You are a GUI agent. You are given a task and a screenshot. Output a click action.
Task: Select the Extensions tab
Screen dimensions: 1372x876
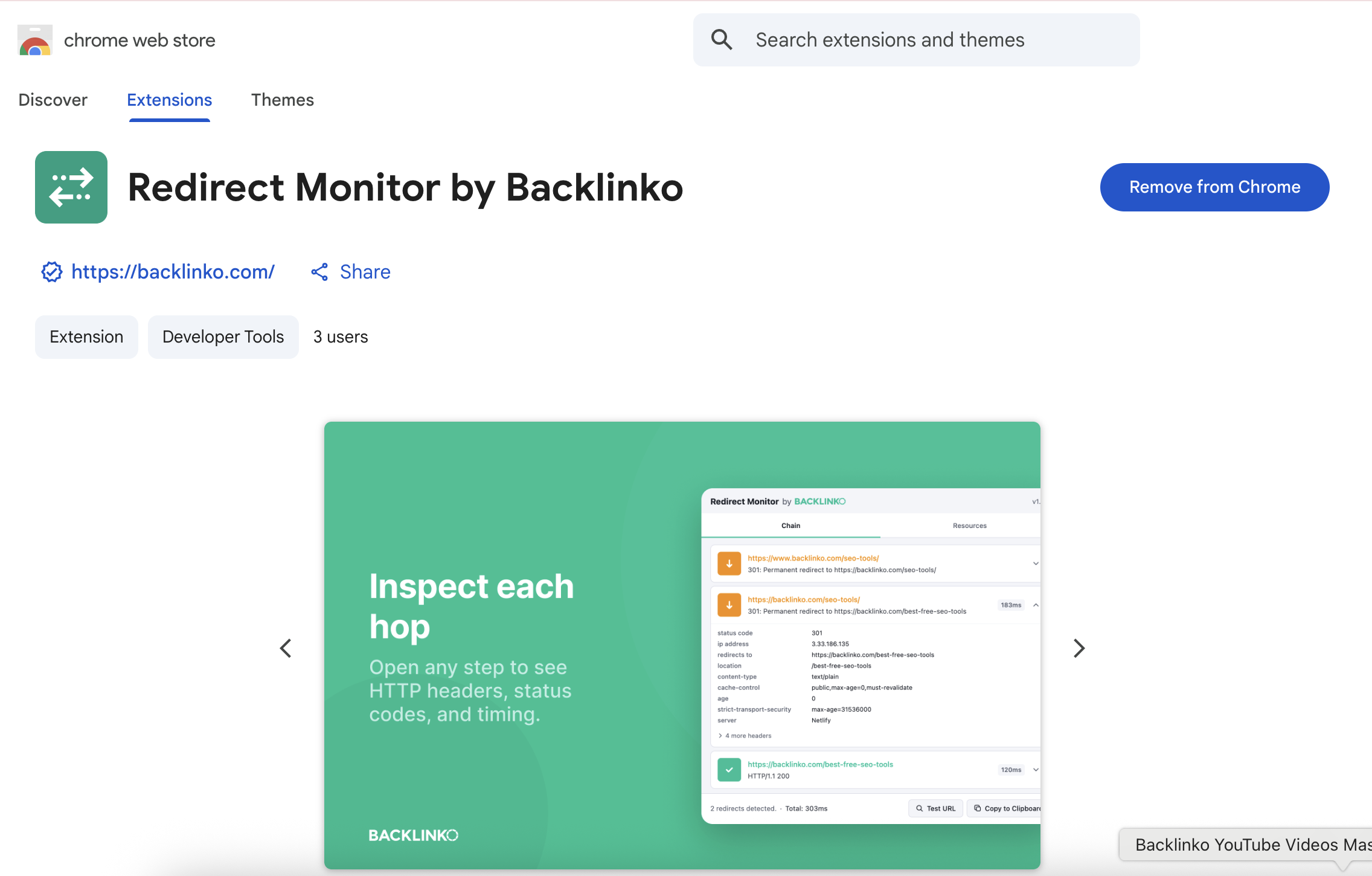coord(170,100)
